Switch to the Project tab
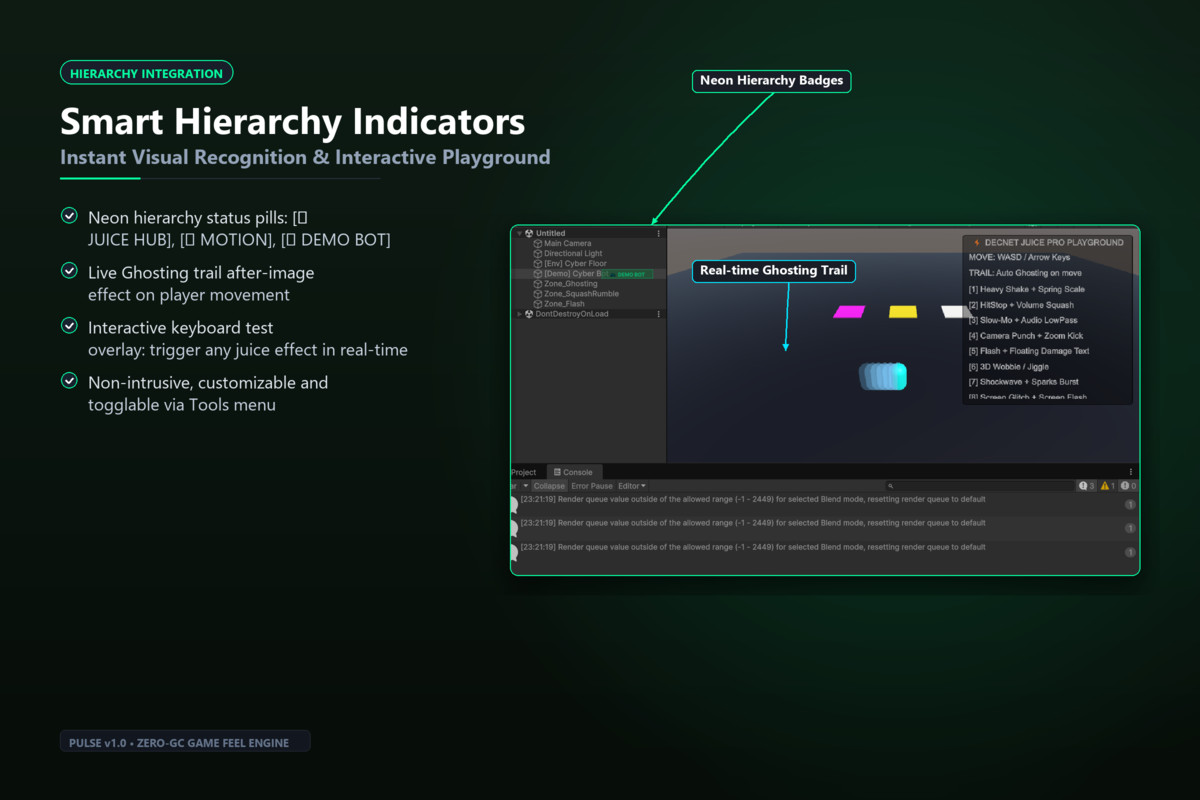Screen dimensions: 1200x800 click(523, 472)
